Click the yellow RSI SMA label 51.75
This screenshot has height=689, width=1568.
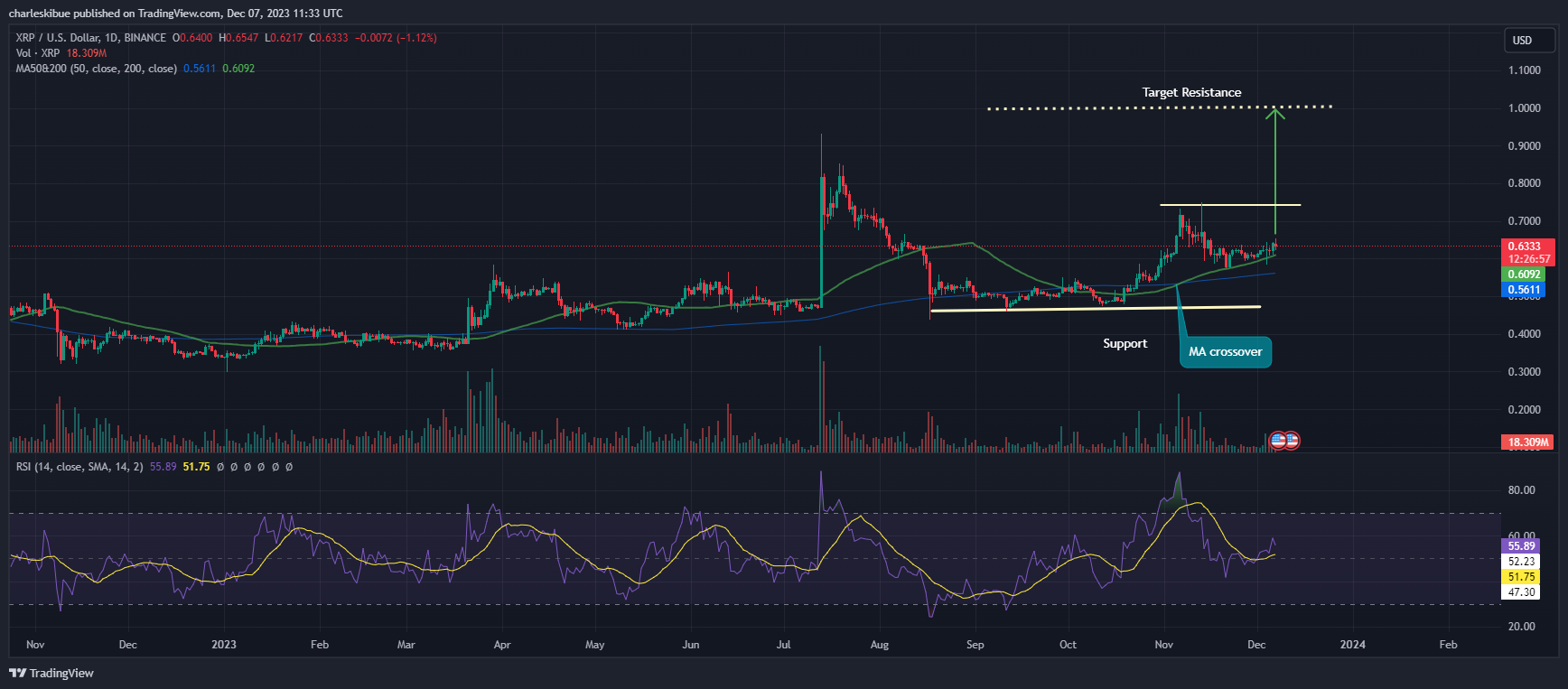[x=1522, y=576]
